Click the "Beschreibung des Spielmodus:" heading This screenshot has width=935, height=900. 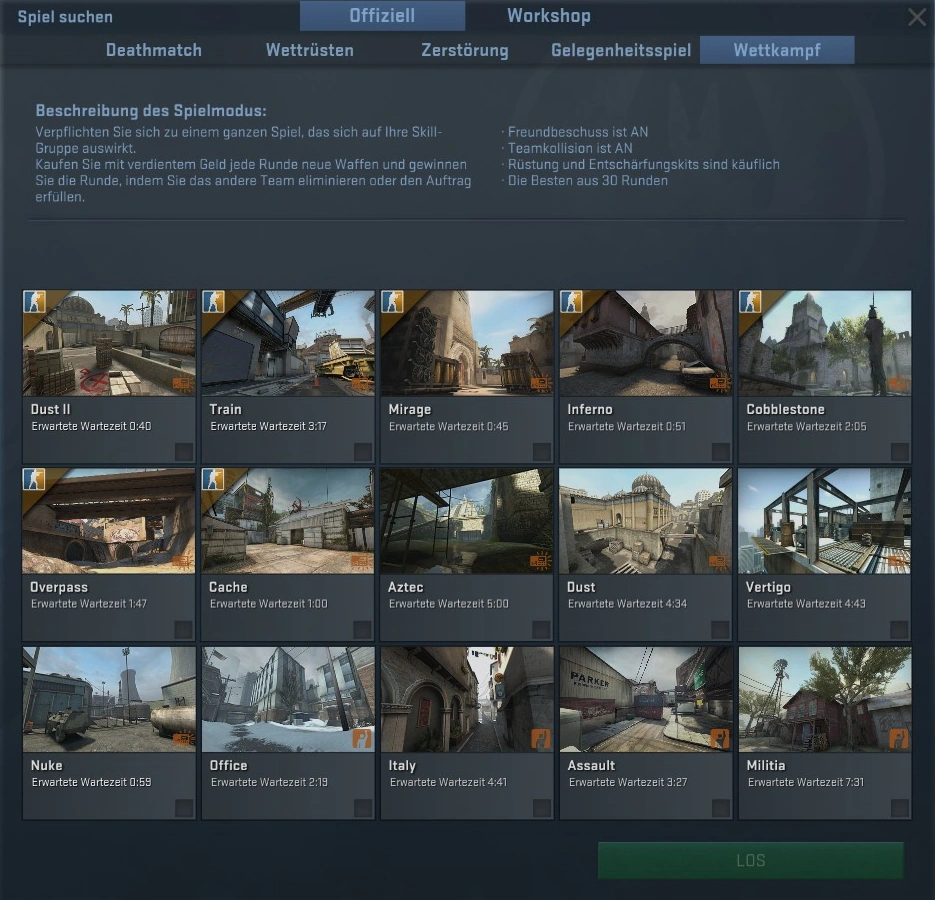tap(151, 111)
